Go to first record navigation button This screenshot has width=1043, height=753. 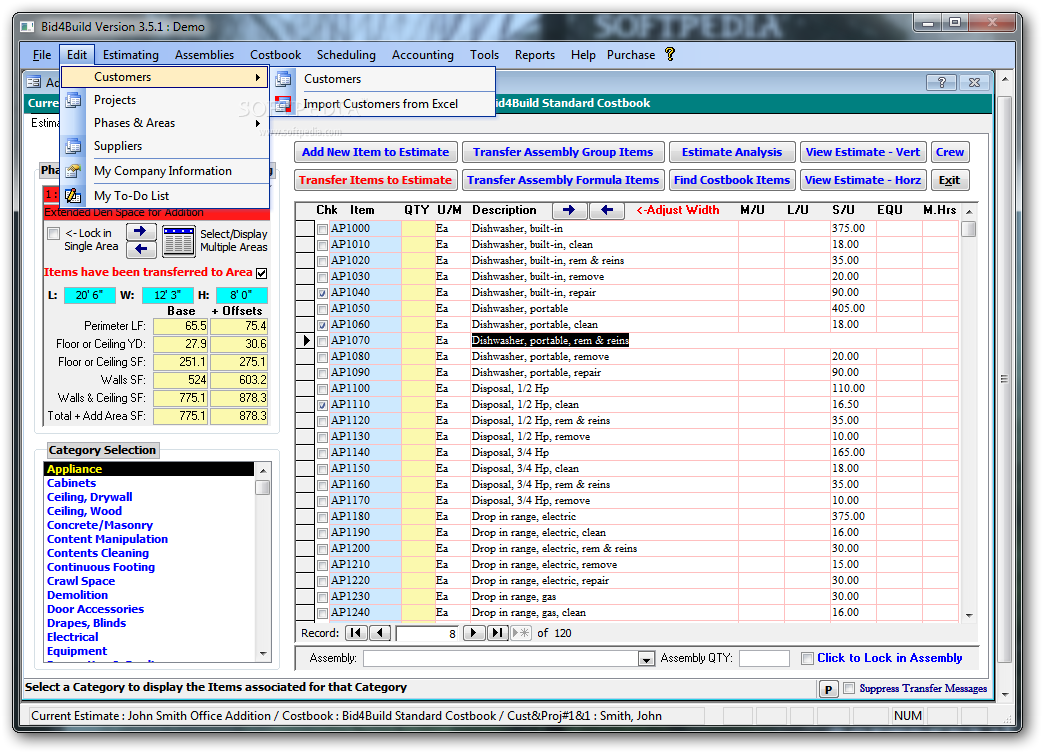356,633
